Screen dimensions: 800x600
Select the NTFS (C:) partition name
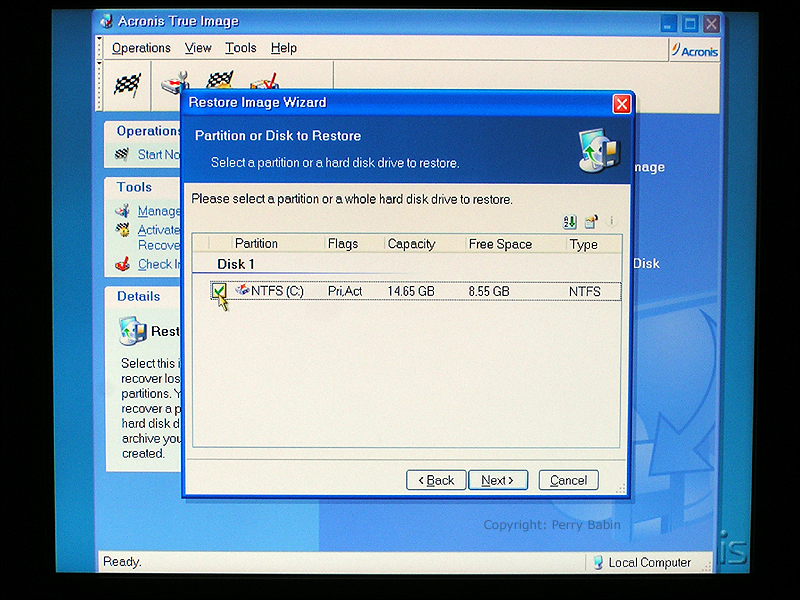point(277,291)
